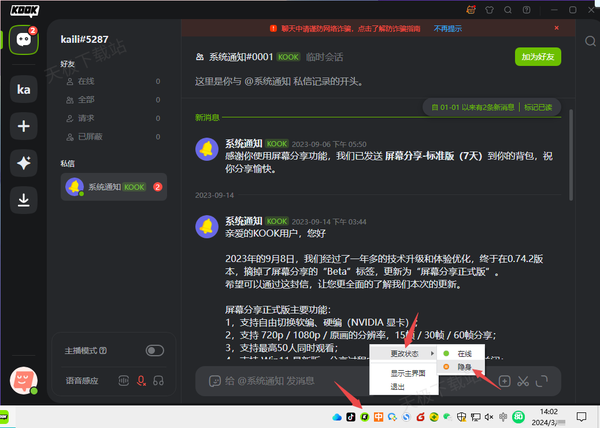Click the message input field
Screen dimensions: 600x428
(x=360, y=381)
